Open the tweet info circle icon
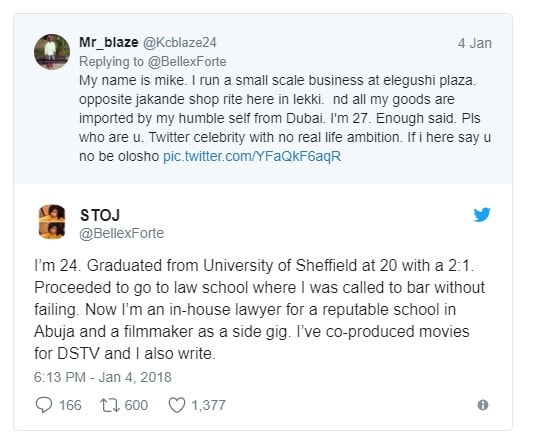 (483, 405)
